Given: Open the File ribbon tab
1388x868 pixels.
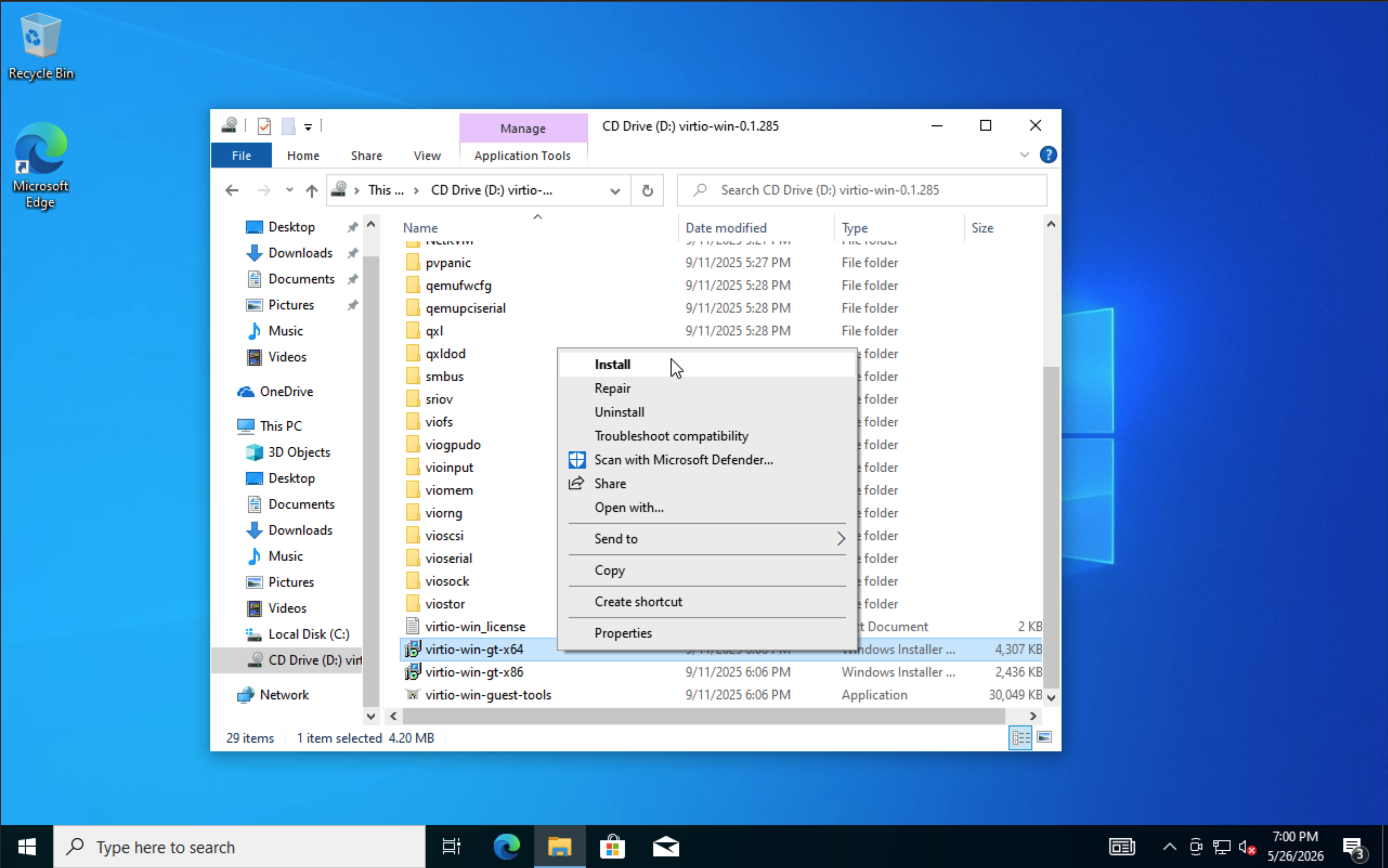Looking at the screenshot, I should pyautogui.click(x=241, y=156).
